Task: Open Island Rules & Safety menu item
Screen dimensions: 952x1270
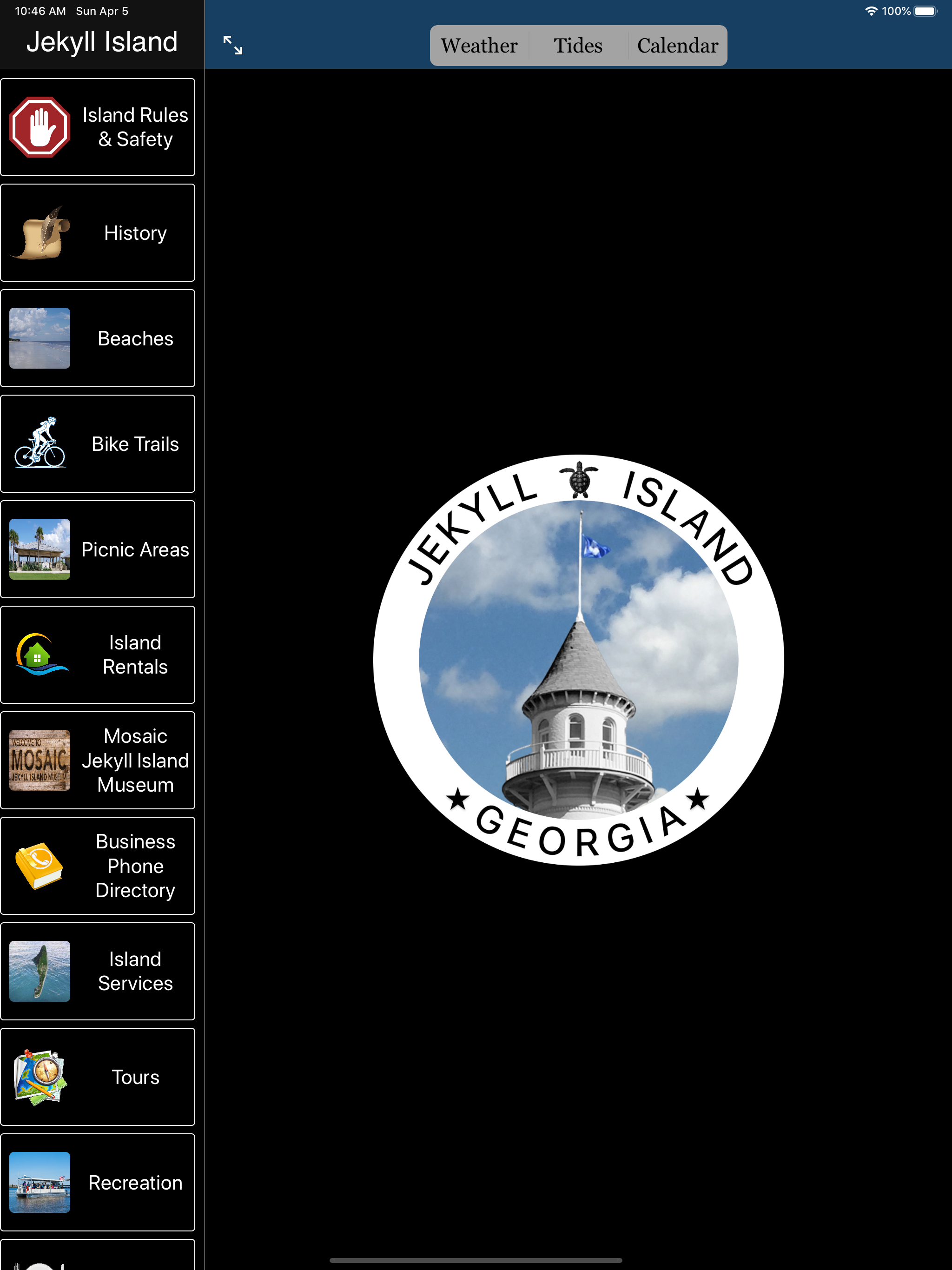Action: pyautogui.click(x=98, y=127)
